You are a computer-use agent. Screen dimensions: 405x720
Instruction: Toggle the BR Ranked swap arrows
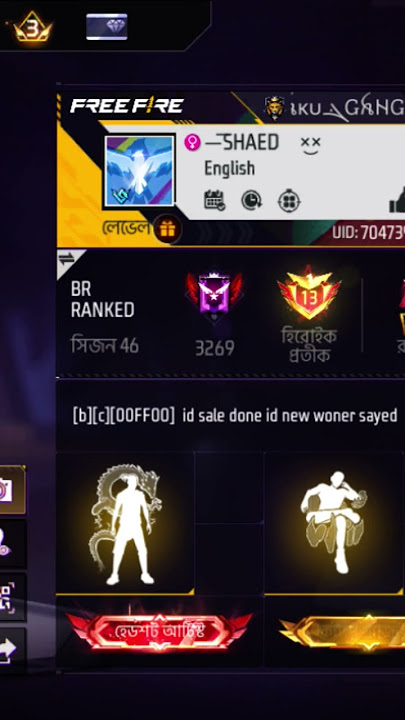coord(66,259)
